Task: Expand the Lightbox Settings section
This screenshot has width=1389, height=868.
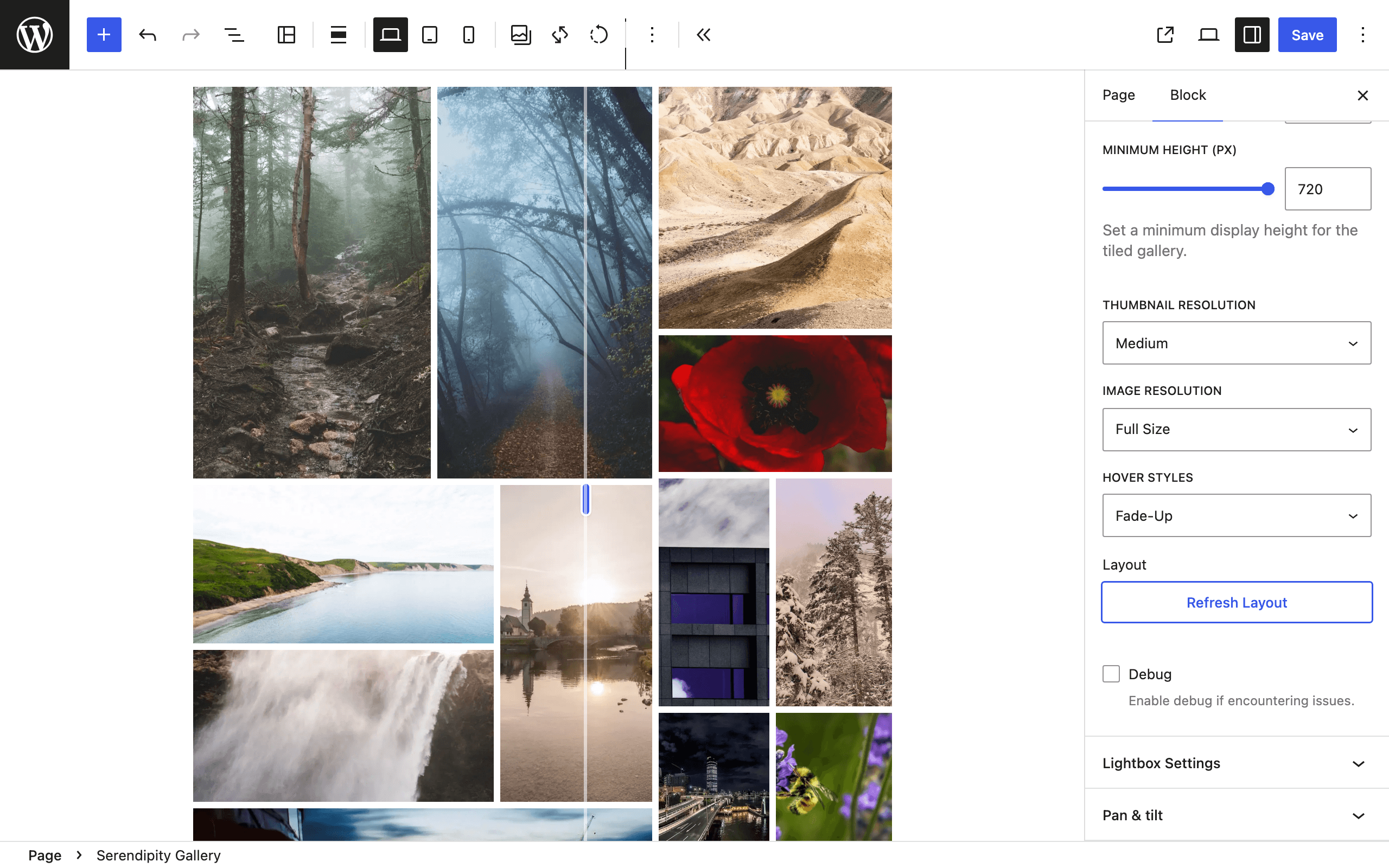Action: (1237, 763)
